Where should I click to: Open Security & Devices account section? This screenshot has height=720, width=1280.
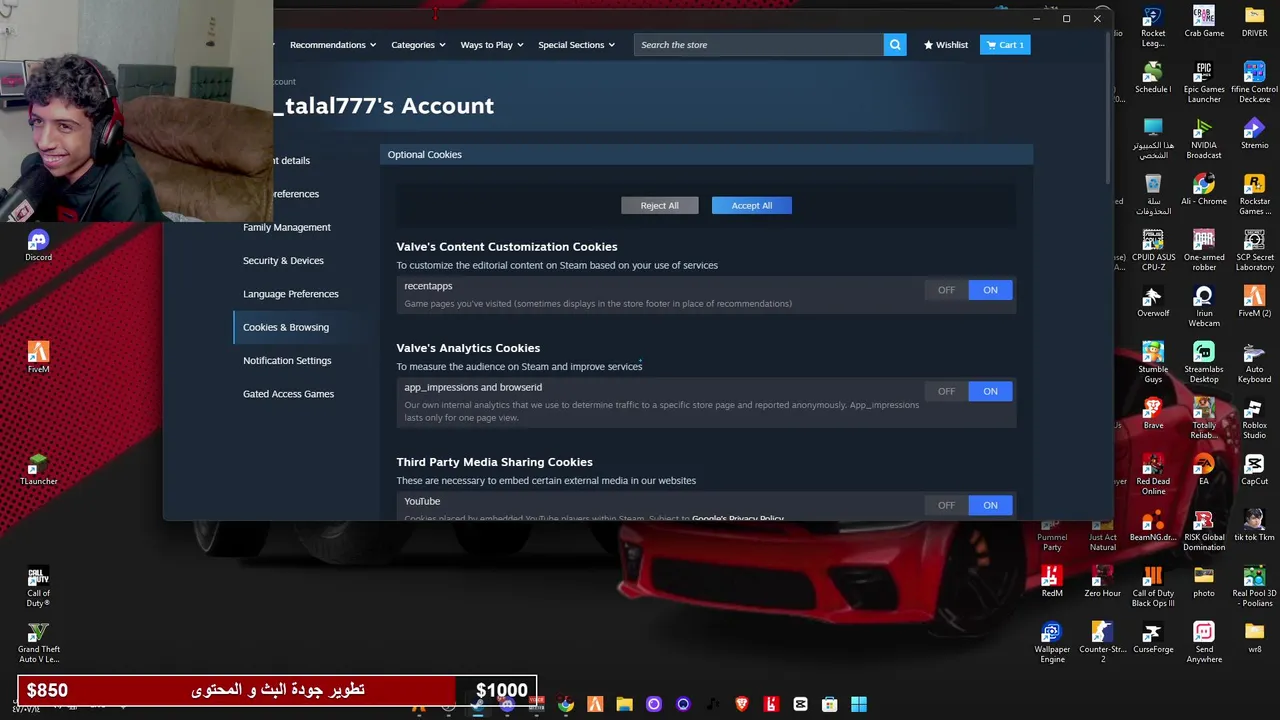click(x=283, y=260)
